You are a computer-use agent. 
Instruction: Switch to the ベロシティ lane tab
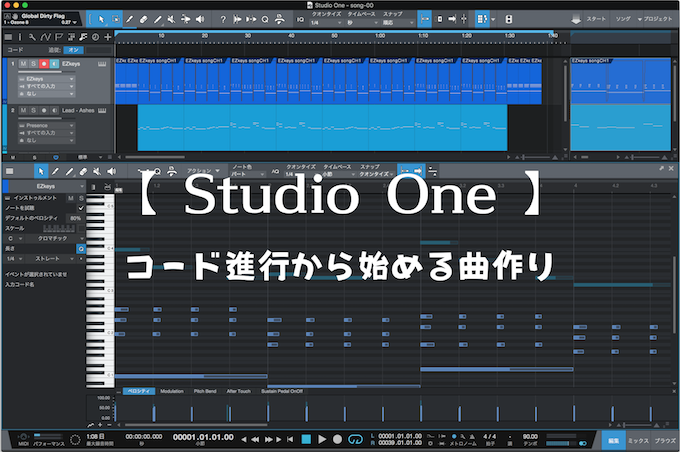pyautogui.click(x=139, y=391)
